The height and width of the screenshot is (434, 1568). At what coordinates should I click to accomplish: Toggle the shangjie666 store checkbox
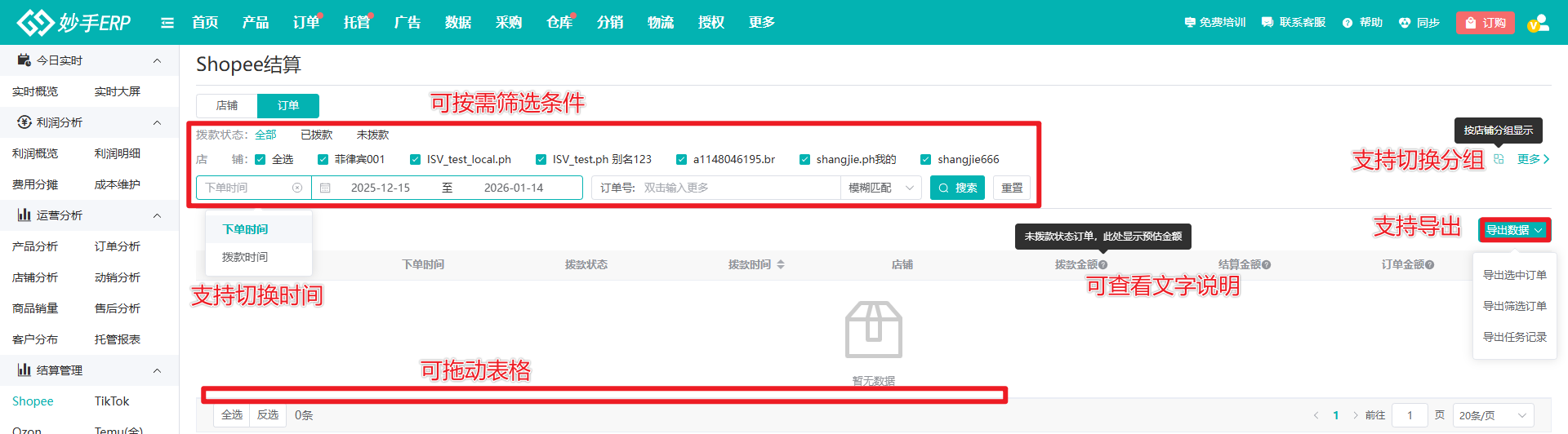925,159
